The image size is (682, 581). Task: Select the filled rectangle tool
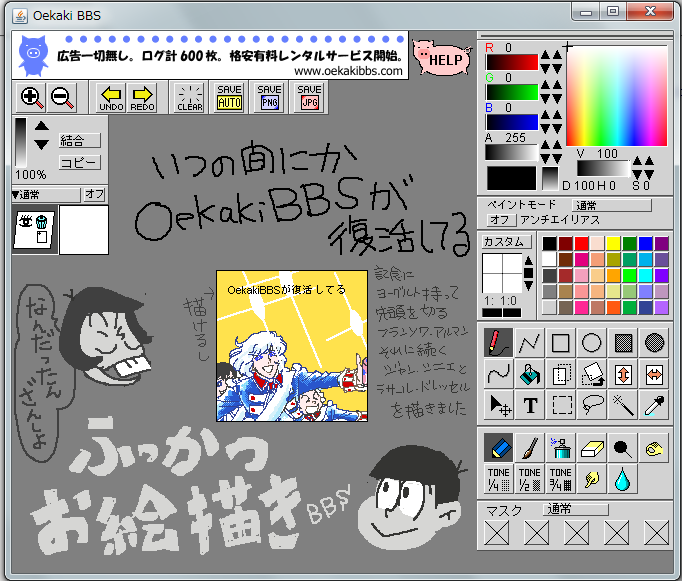coord(623,343)
